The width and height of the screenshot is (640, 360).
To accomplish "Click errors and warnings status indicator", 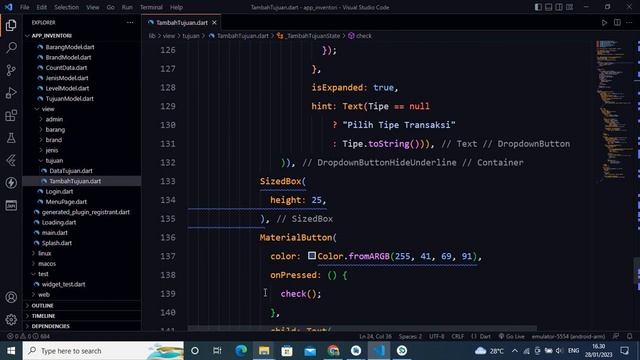I will pos(28,336).
